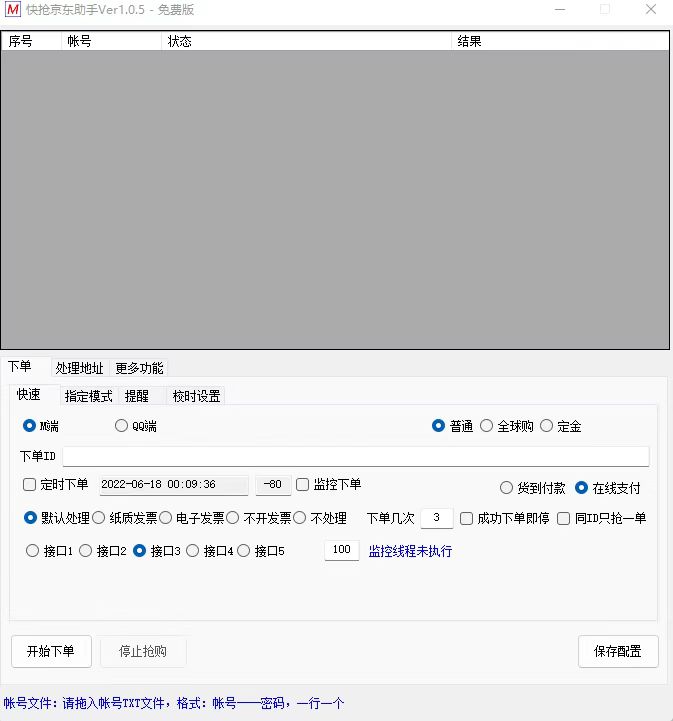
Task: Click the 序号 column header
Action: click(x=32, y=41)
